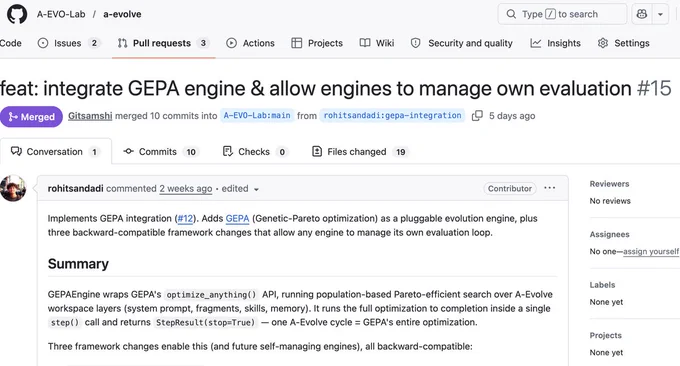Select the Checks tab
This screenshot has width=680, height=366.
(255, 152)
